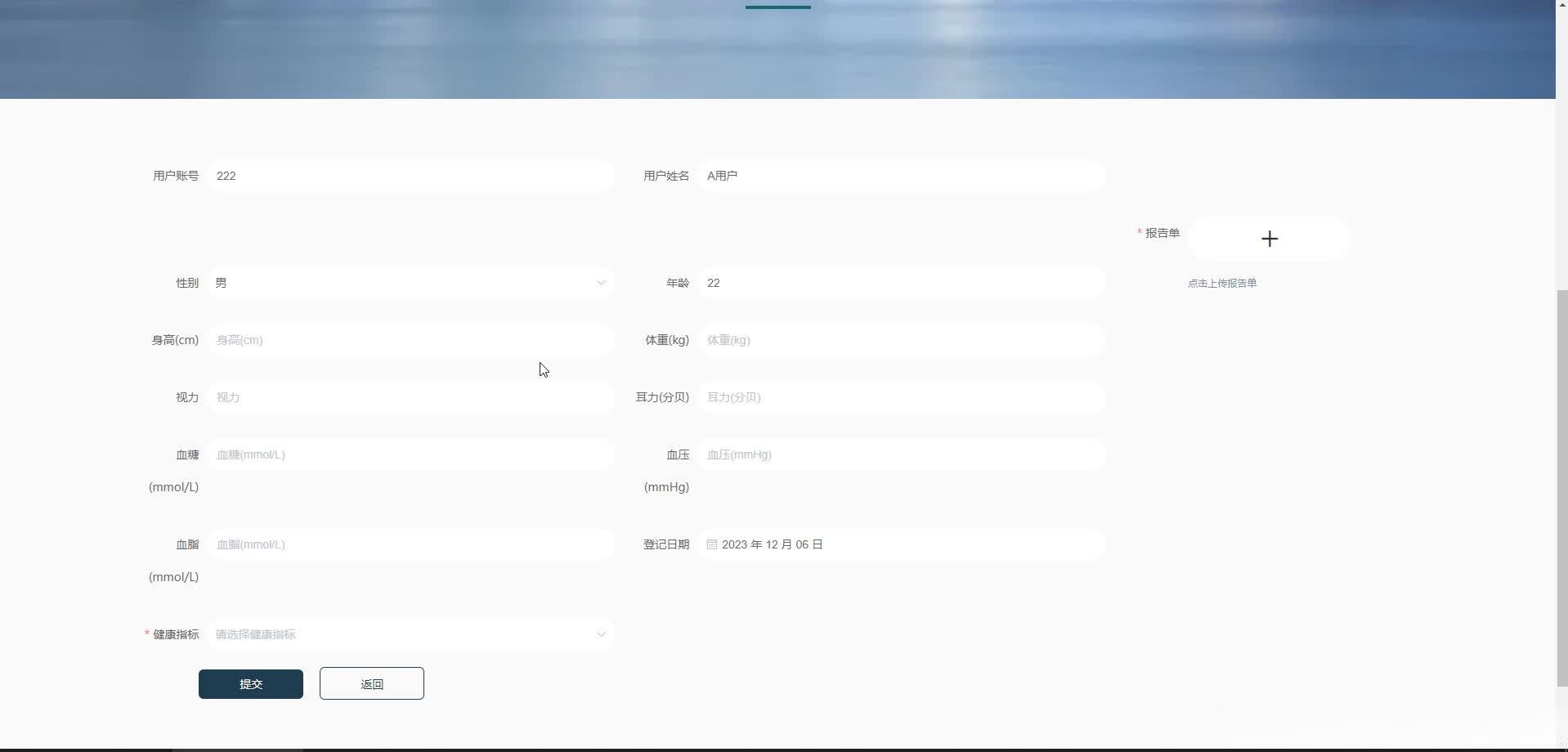Click the 血脂(mmol/L) blood lipid input
This screenshot has height=752, width=1568.
(410, 544)
